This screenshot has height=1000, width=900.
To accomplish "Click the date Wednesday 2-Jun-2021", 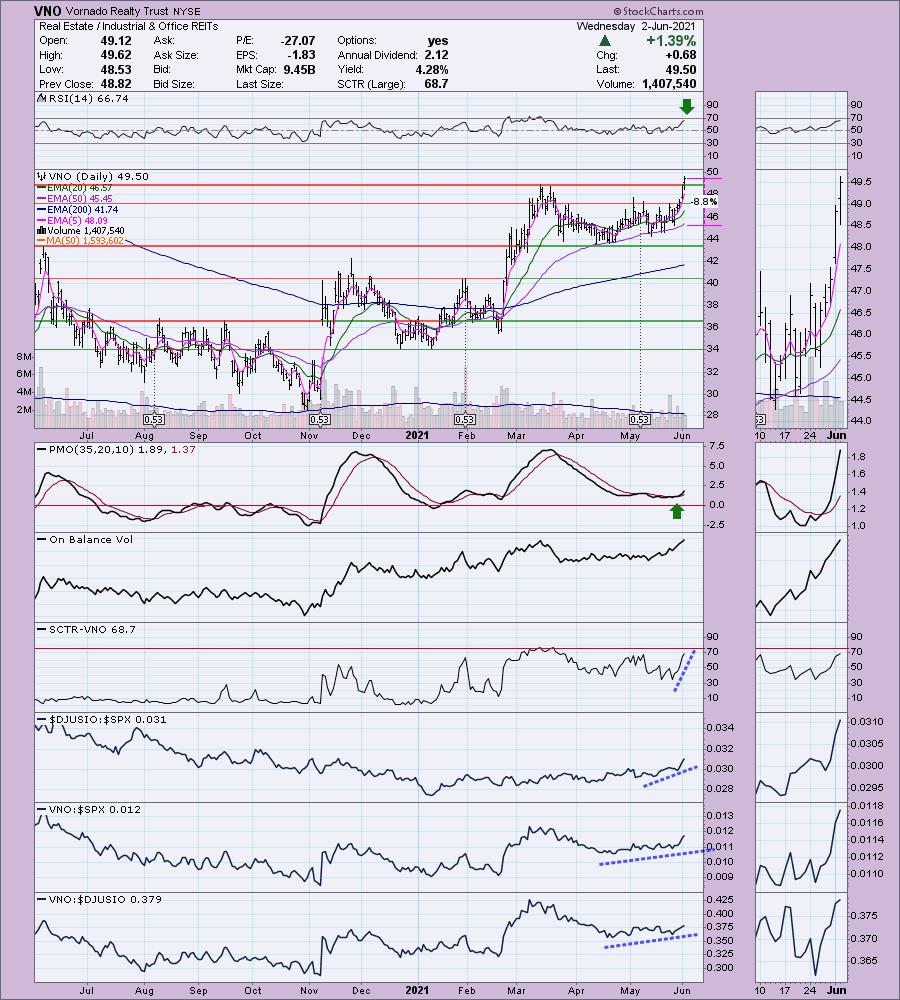I will pos(636,26).
